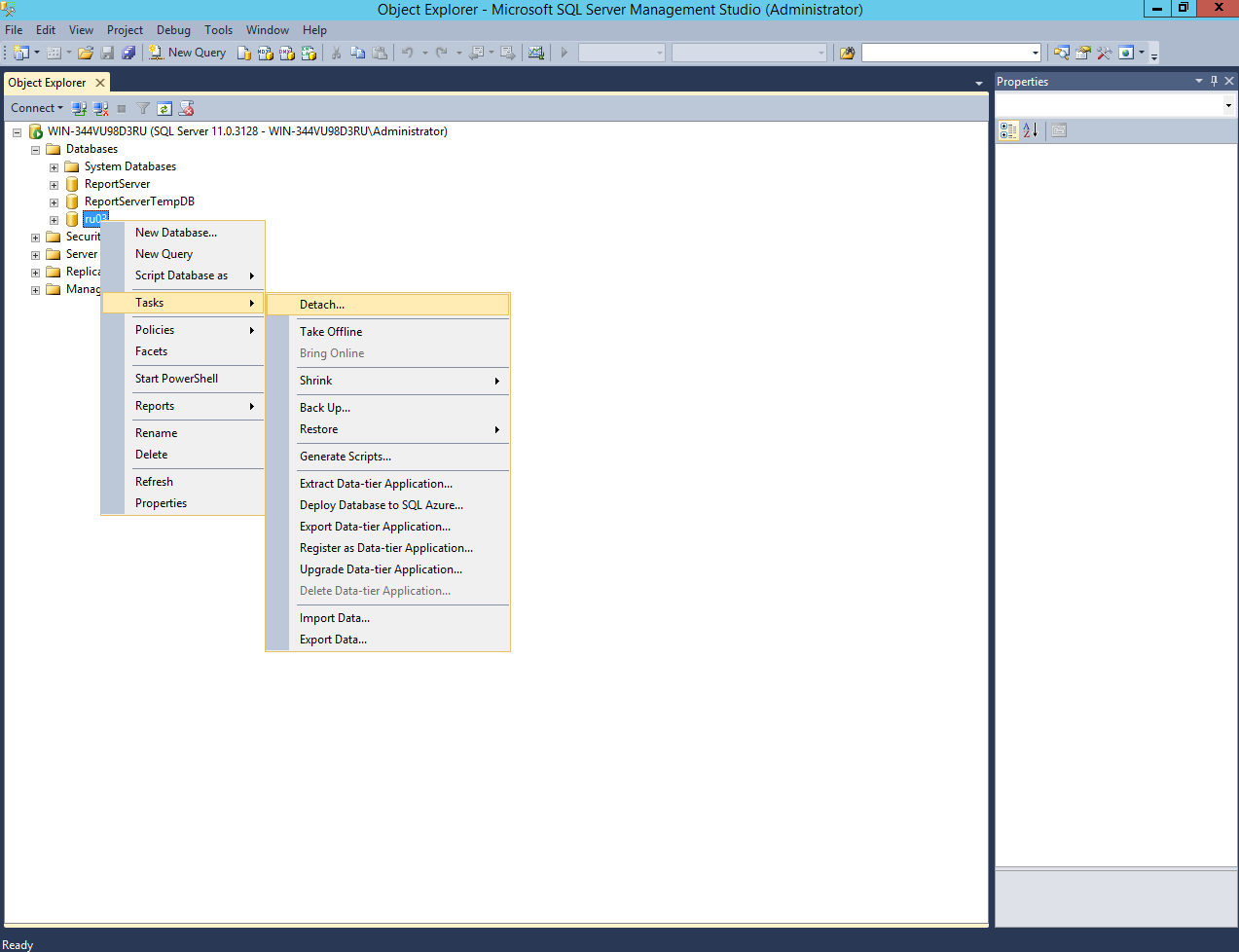Select Import Data... from Tasks submenu
The height and width of the screenshot is (952, 1239).
click(x=388, y=618)
